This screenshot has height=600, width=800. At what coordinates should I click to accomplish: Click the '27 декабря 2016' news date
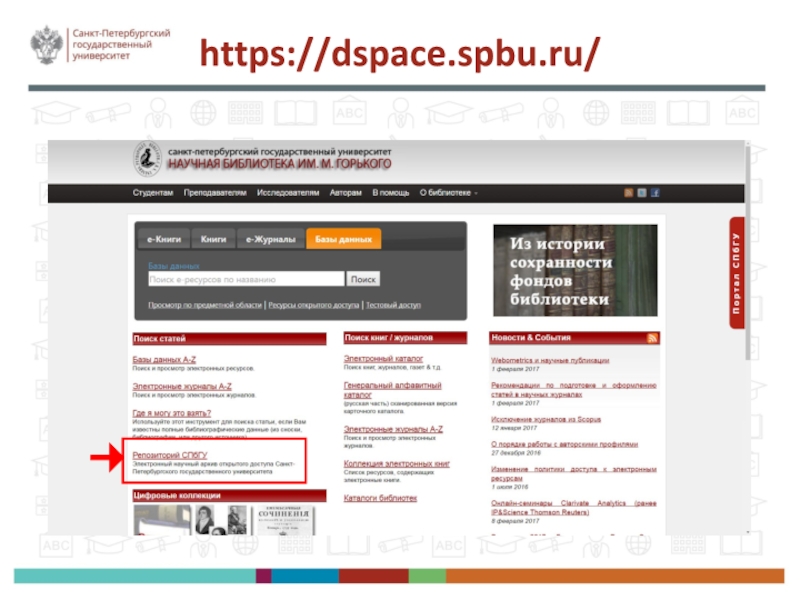516,453
